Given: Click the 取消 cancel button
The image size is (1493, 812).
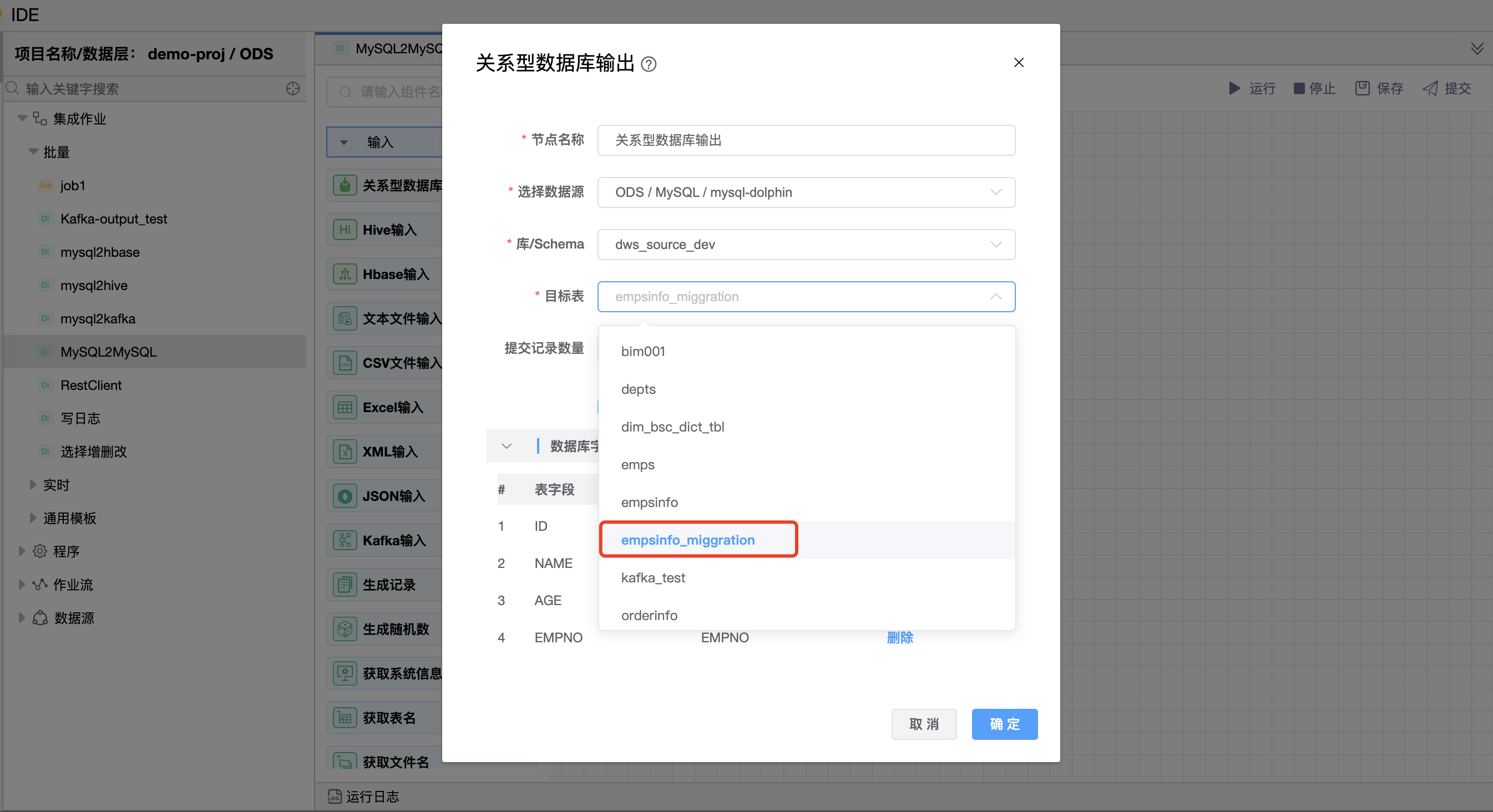Looking at the screenshot, I should 924,724.
